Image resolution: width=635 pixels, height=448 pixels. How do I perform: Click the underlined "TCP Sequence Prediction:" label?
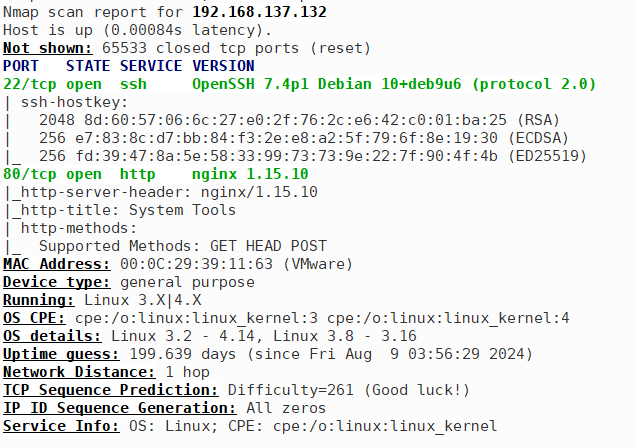point(110,390)
